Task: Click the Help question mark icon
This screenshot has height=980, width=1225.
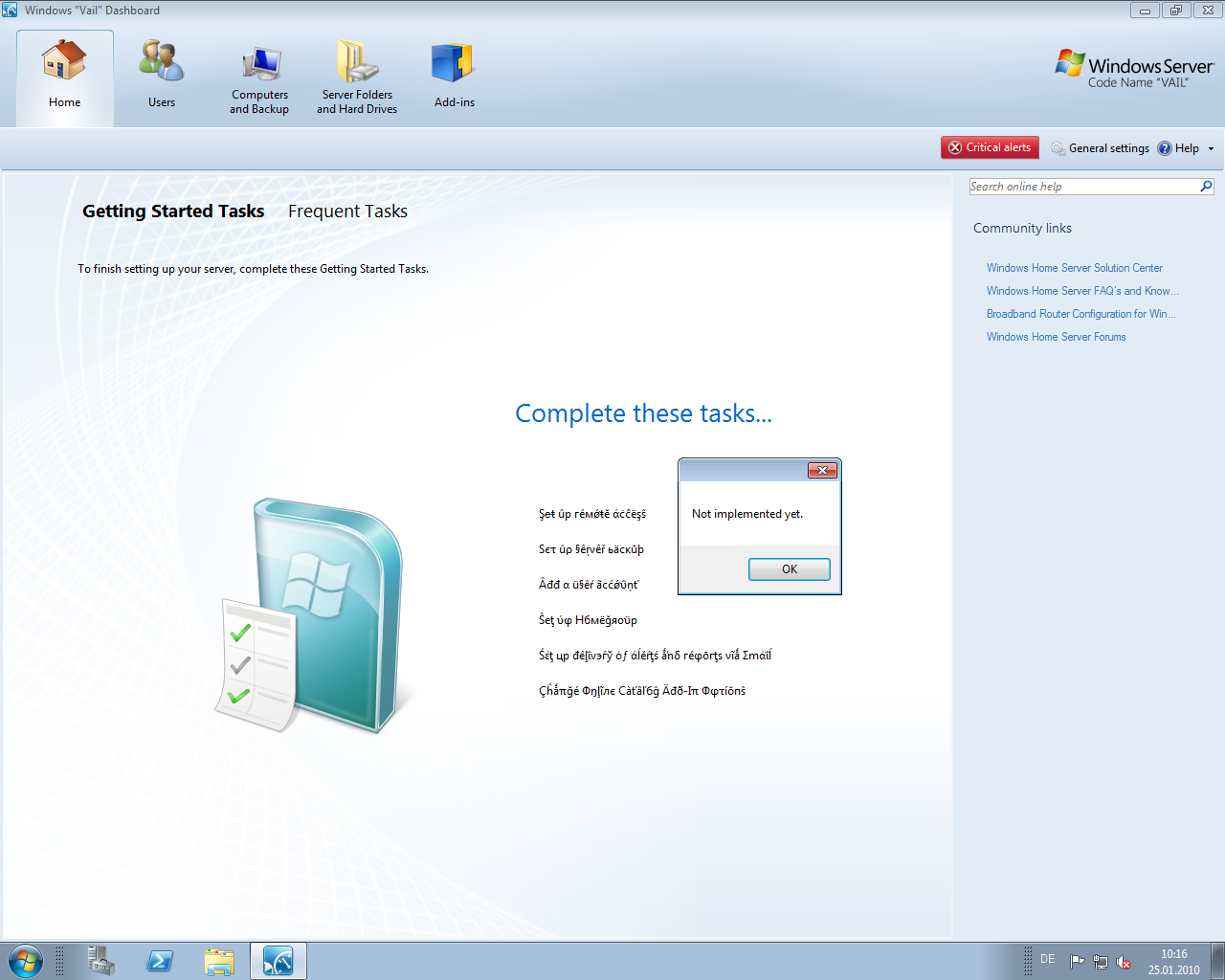Action: coord(1165,148)
